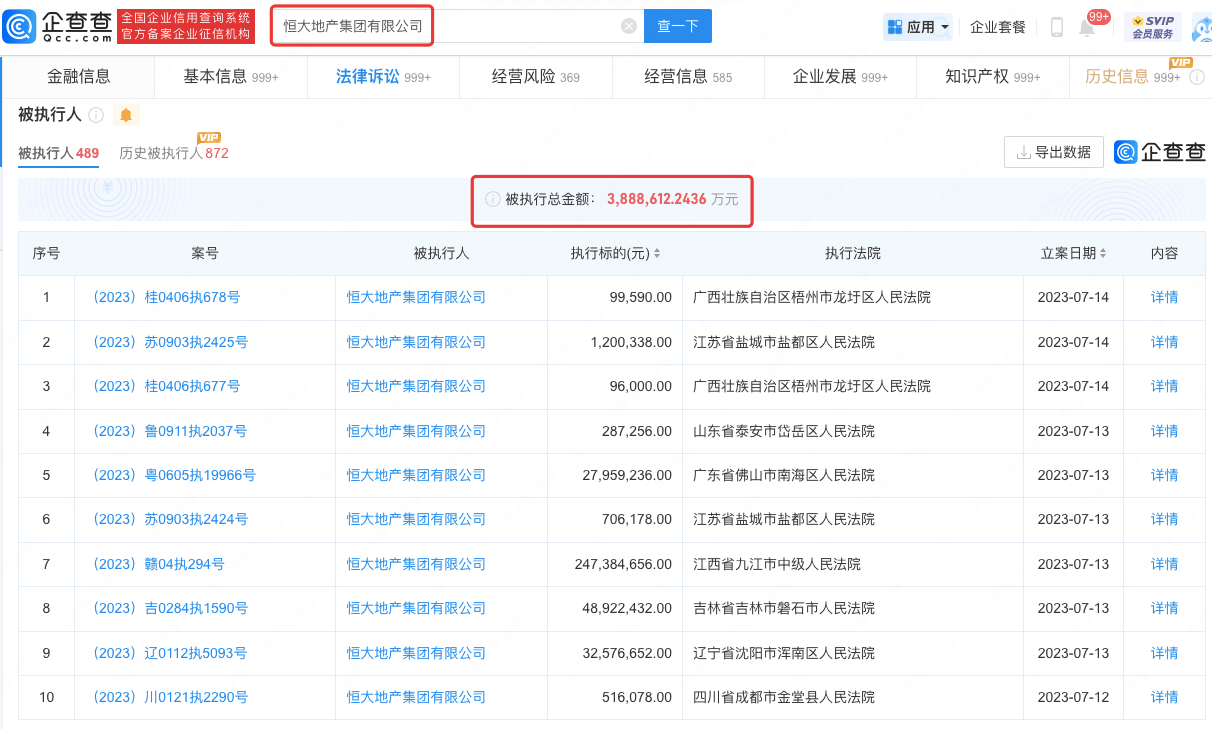The width and height of the screenshot is (1212, 729).
Task: Switch to the 知识产权 tab
Action: [993, 77]
